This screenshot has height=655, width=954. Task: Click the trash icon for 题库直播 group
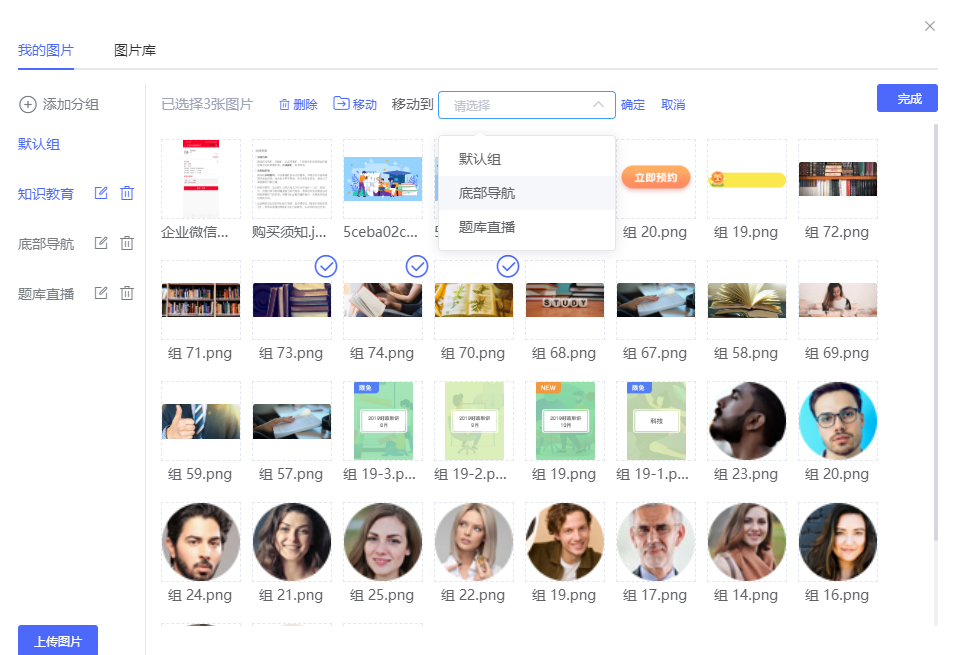(x=127, y=293)
